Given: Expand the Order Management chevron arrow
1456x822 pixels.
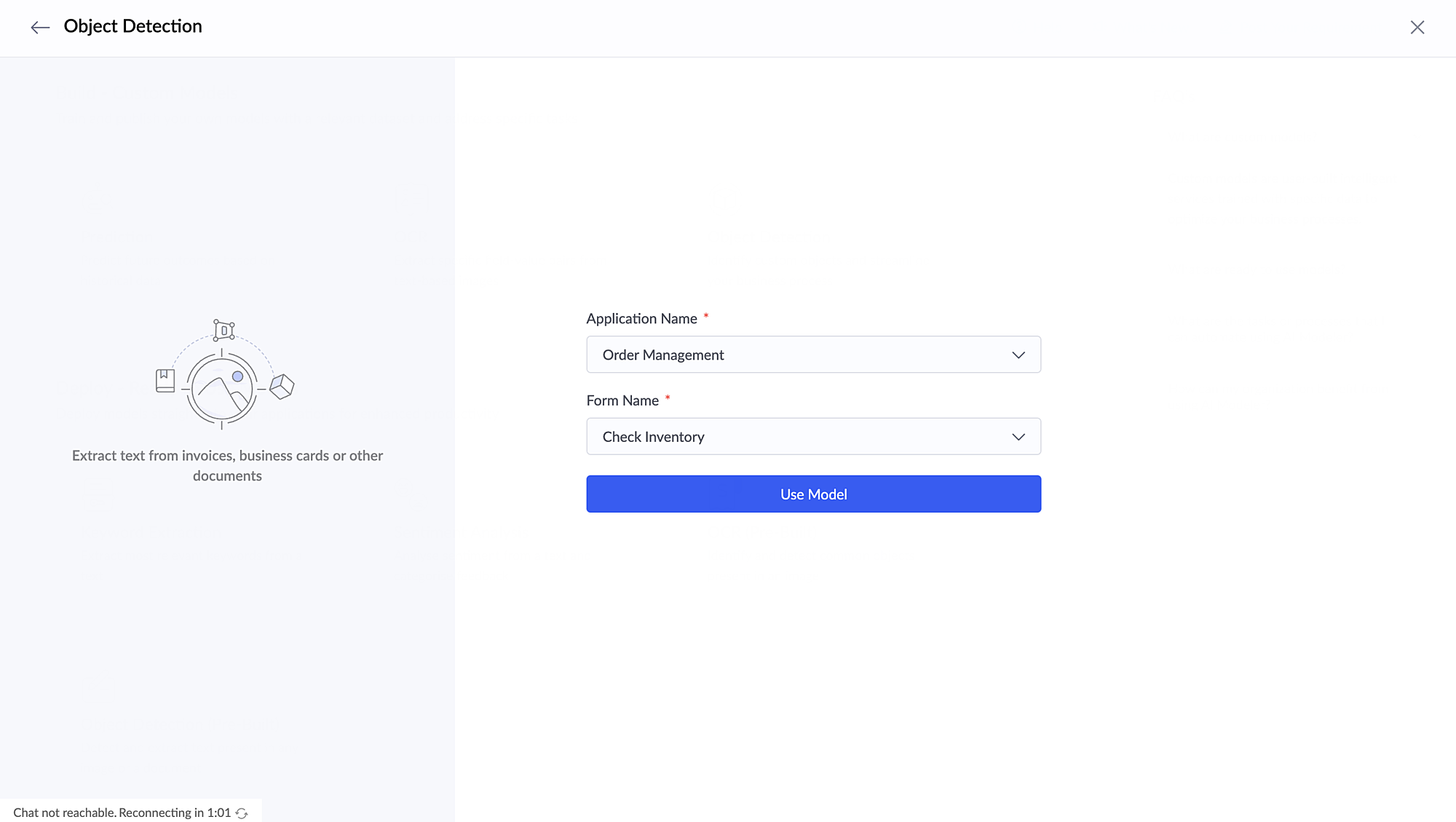Looking at the screenshot, I should point(1018,355).
